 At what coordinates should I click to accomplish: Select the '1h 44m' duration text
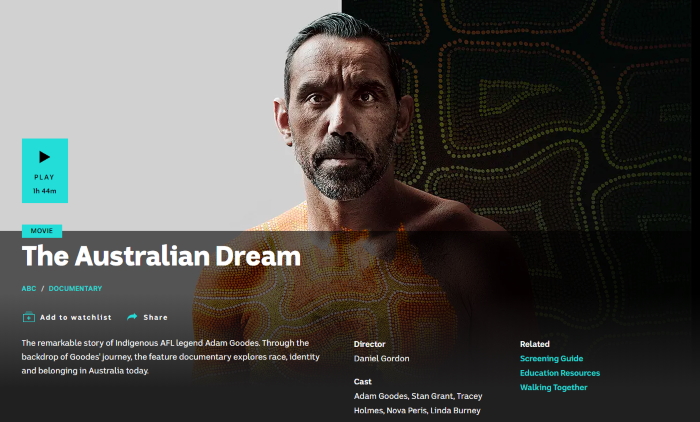pos(45,191)
